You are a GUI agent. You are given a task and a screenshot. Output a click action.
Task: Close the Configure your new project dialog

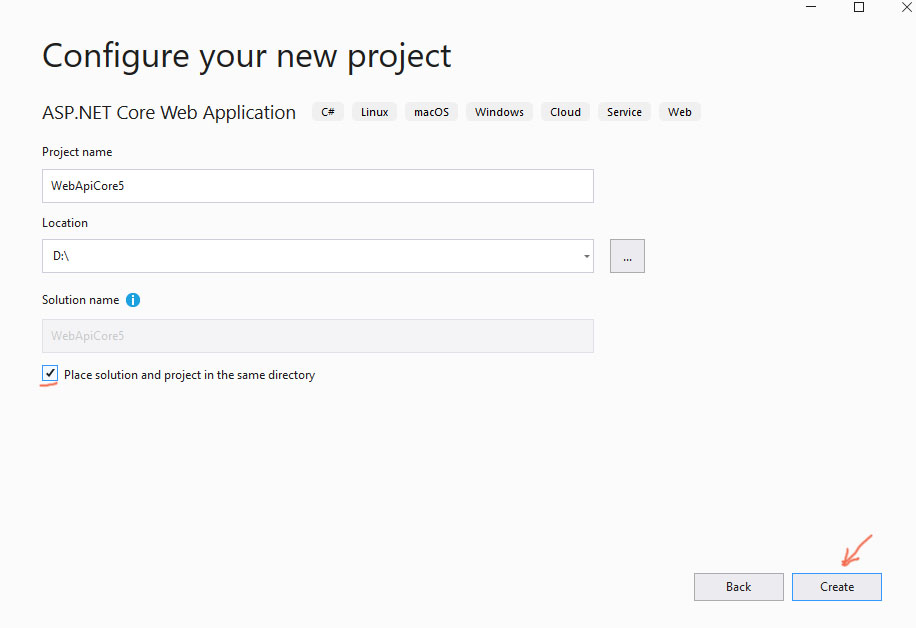coord(906,7)
